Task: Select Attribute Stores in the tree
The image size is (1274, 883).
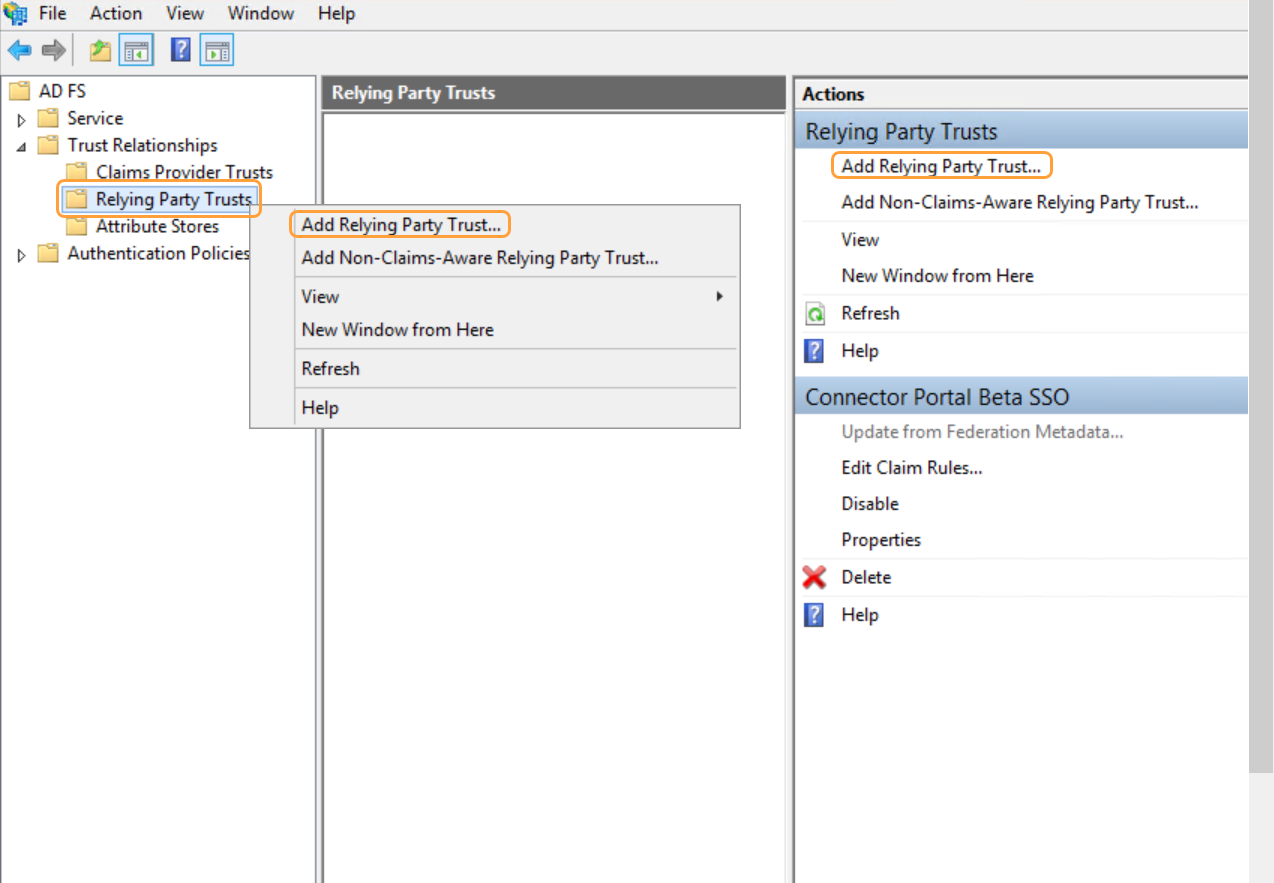Action: pyautogui.click(x=156, y=227)
